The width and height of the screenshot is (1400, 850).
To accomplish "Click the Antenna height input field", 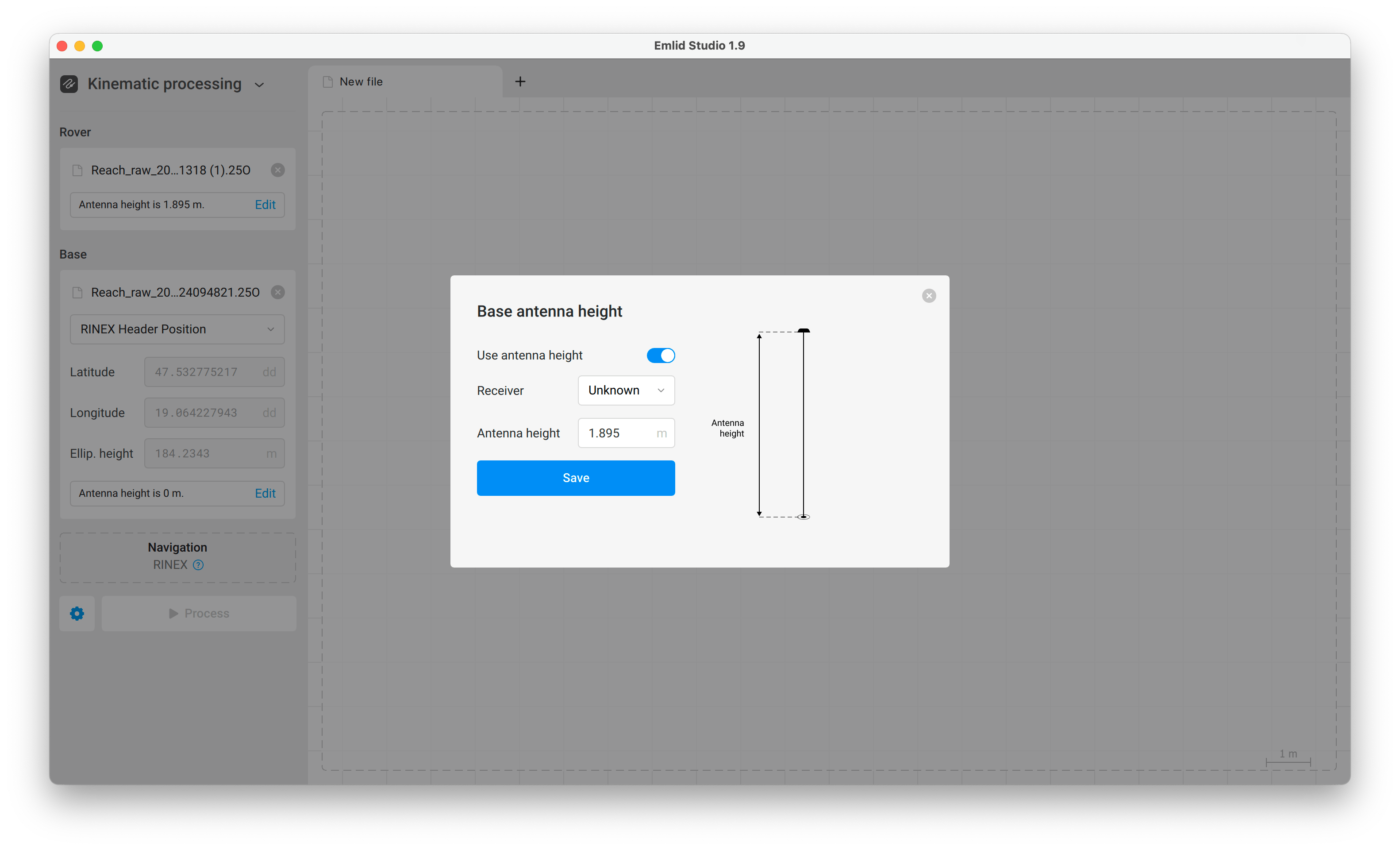I will [x=626, y=433].
